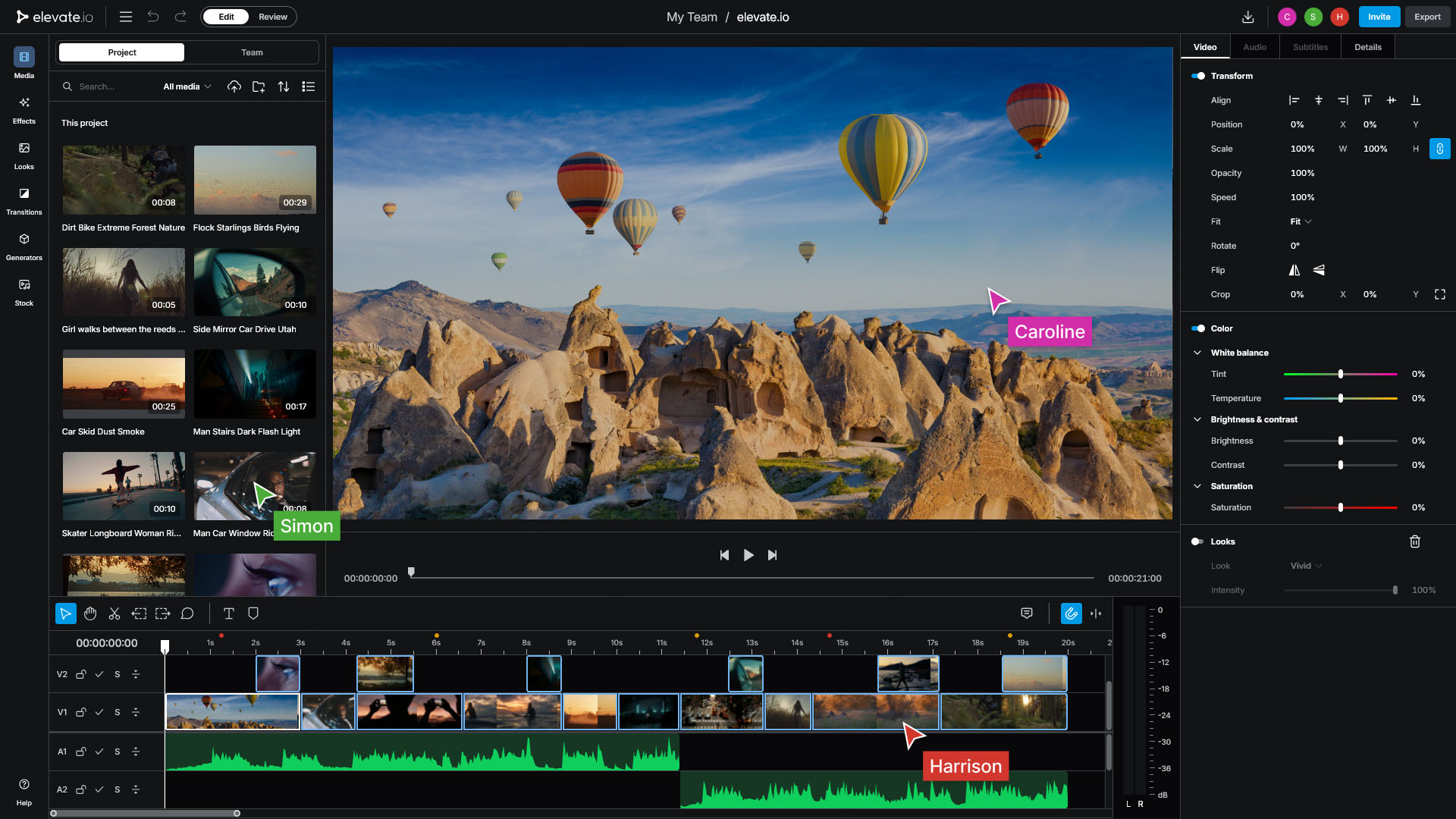
Task: Click the Invite button
Action: tap(1379, 17)
